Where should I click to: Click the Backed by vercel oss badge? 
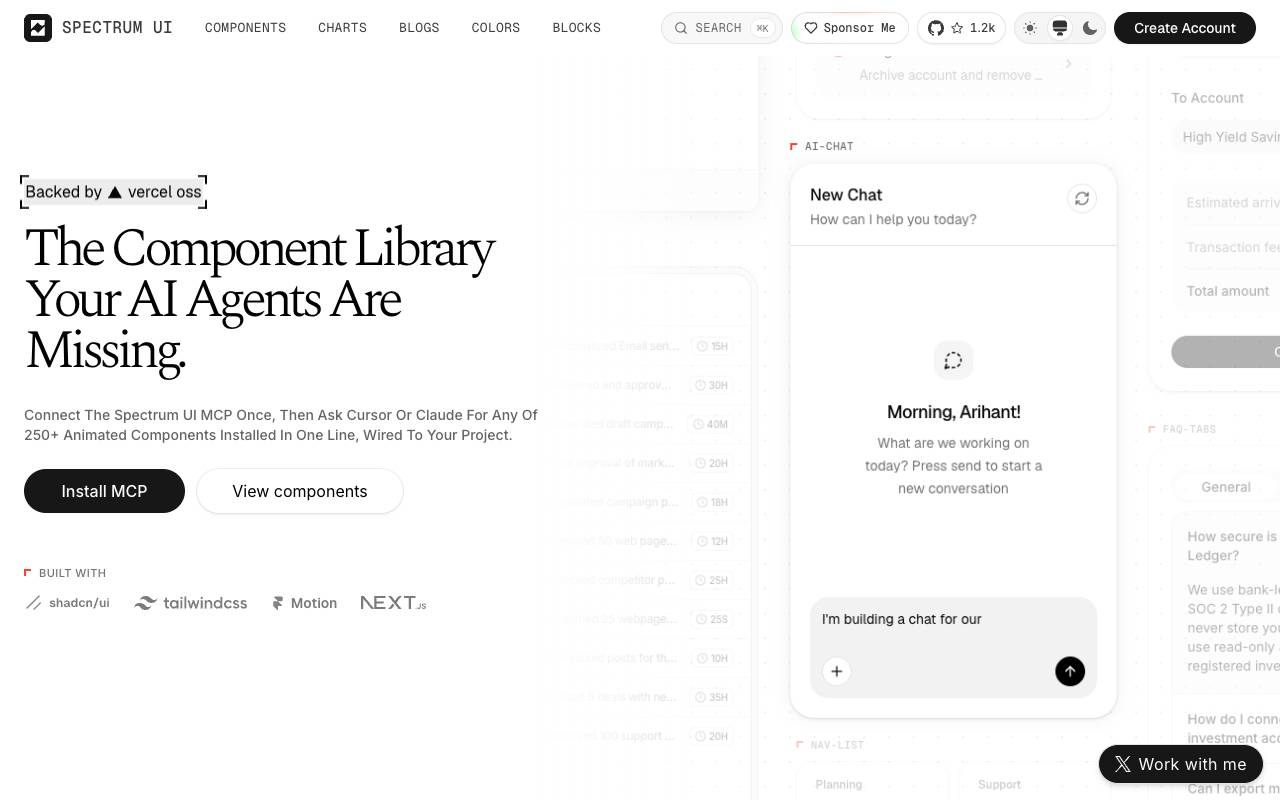(113, 192)
